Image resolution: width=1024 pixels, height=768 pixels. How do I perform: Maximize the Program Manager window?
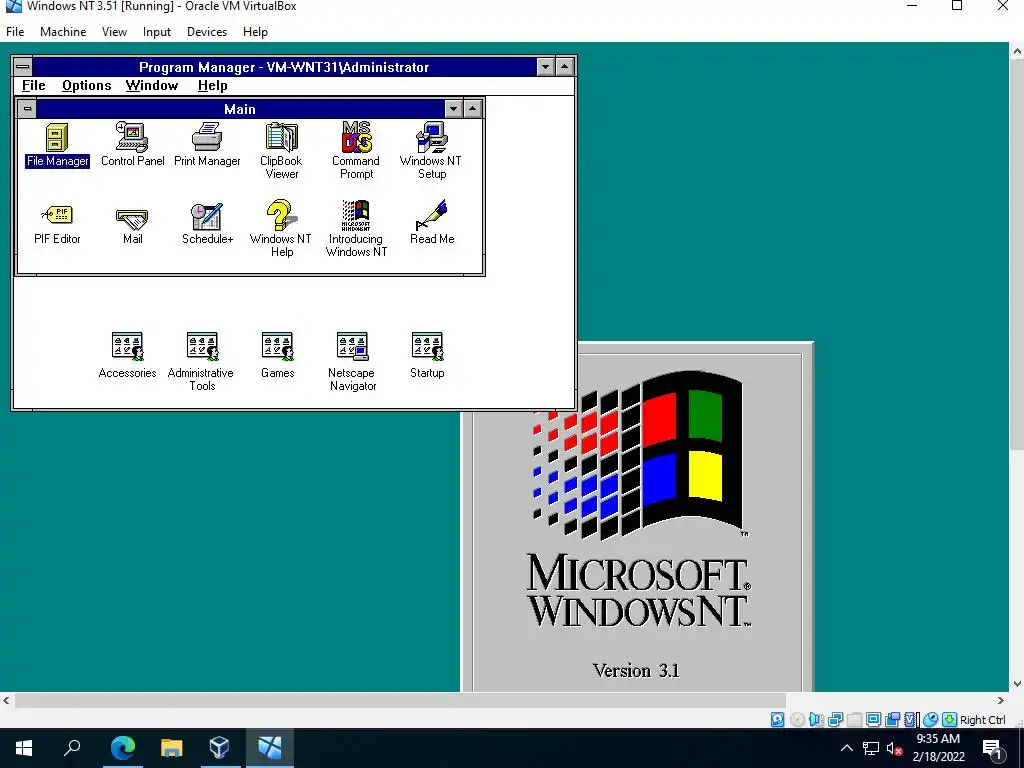coord(564,67)
